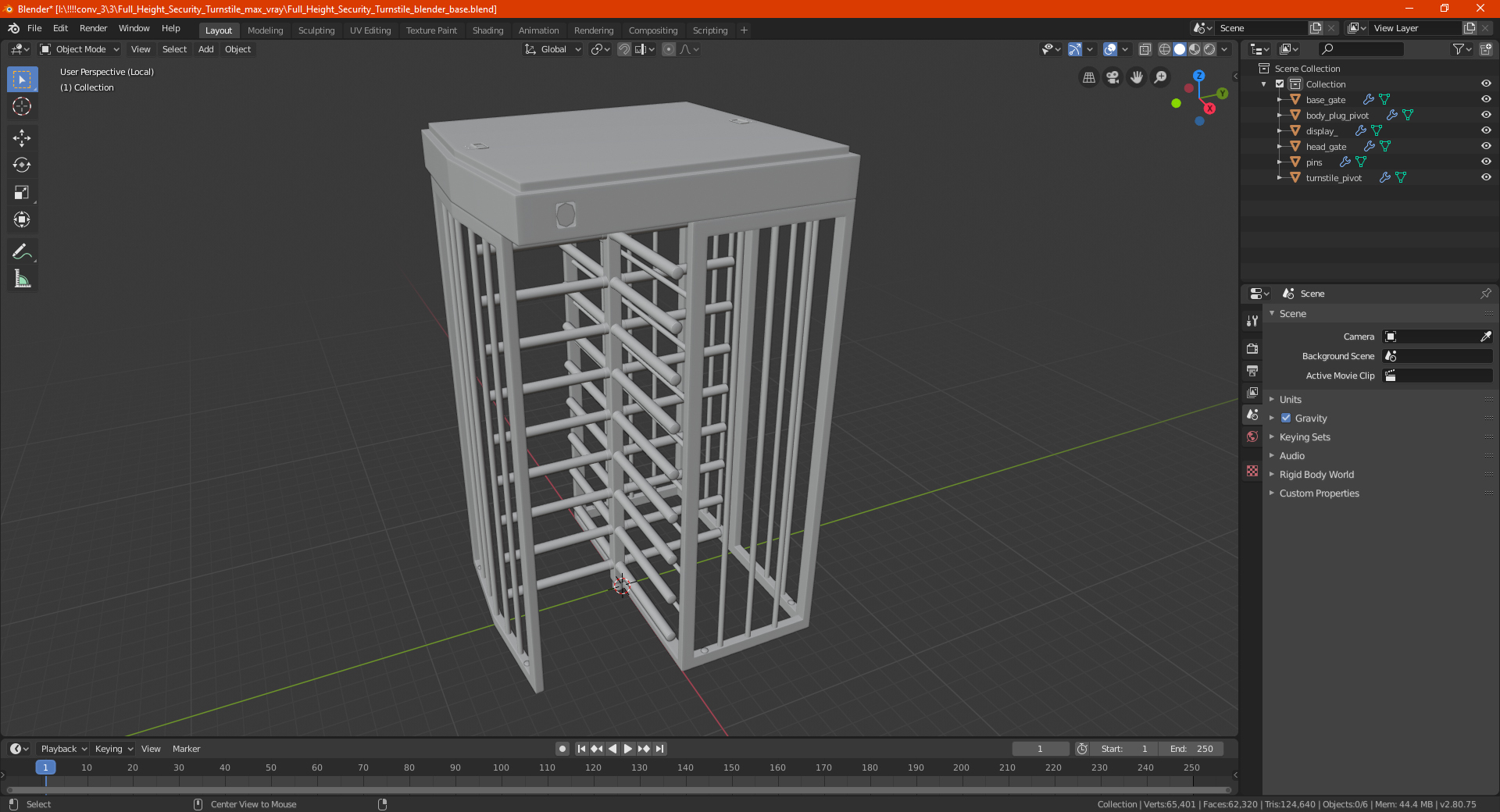Open the View Layer properties tab icon
Screen dimensions: 1500x812
pos(1252,392)
